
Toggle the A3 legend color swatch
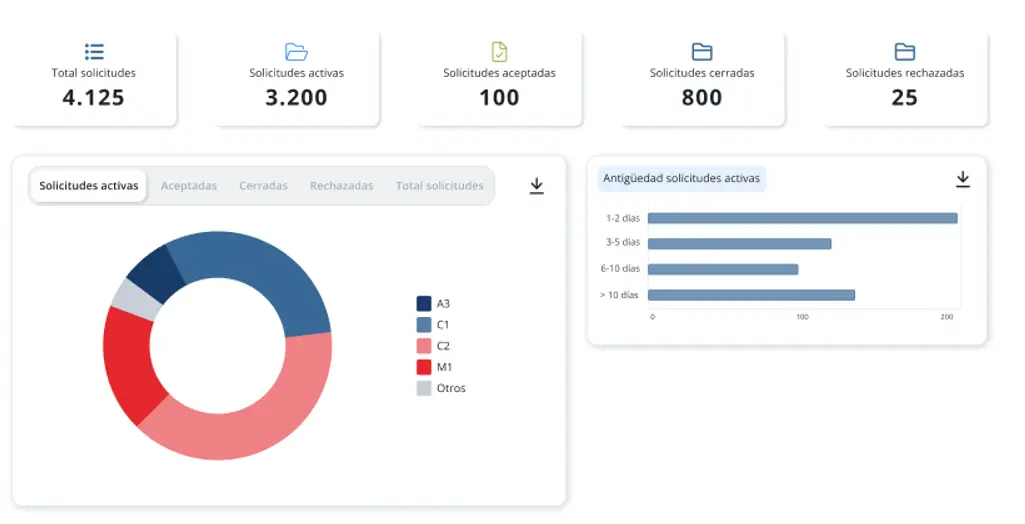[x=424, y=303]
